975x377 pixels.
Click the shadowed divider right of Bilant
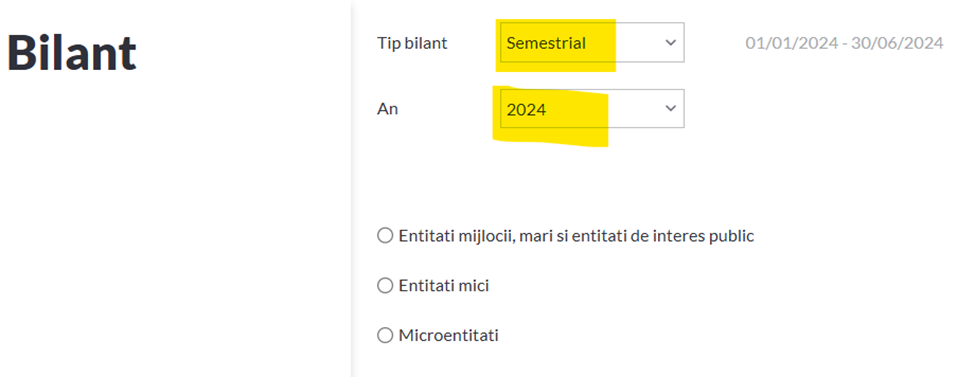(353, 188)
